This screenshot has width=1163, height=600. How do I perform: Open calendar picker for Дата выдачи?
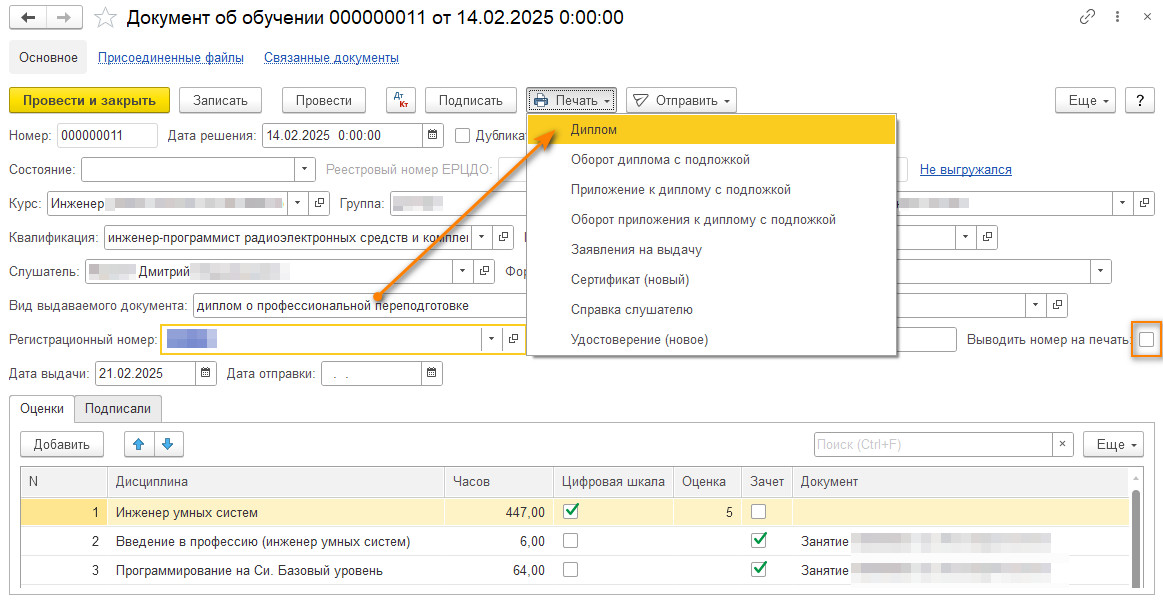(x=206, y=374)
